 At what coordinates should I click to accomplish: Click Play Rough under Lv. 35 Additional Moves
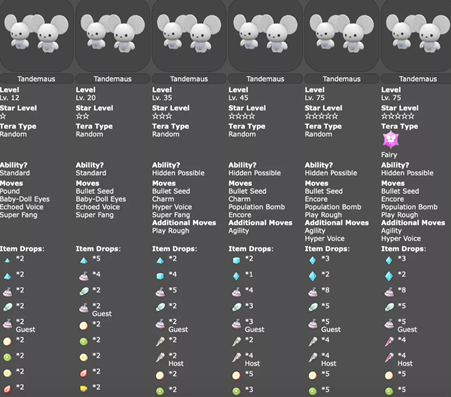point(171,231)
